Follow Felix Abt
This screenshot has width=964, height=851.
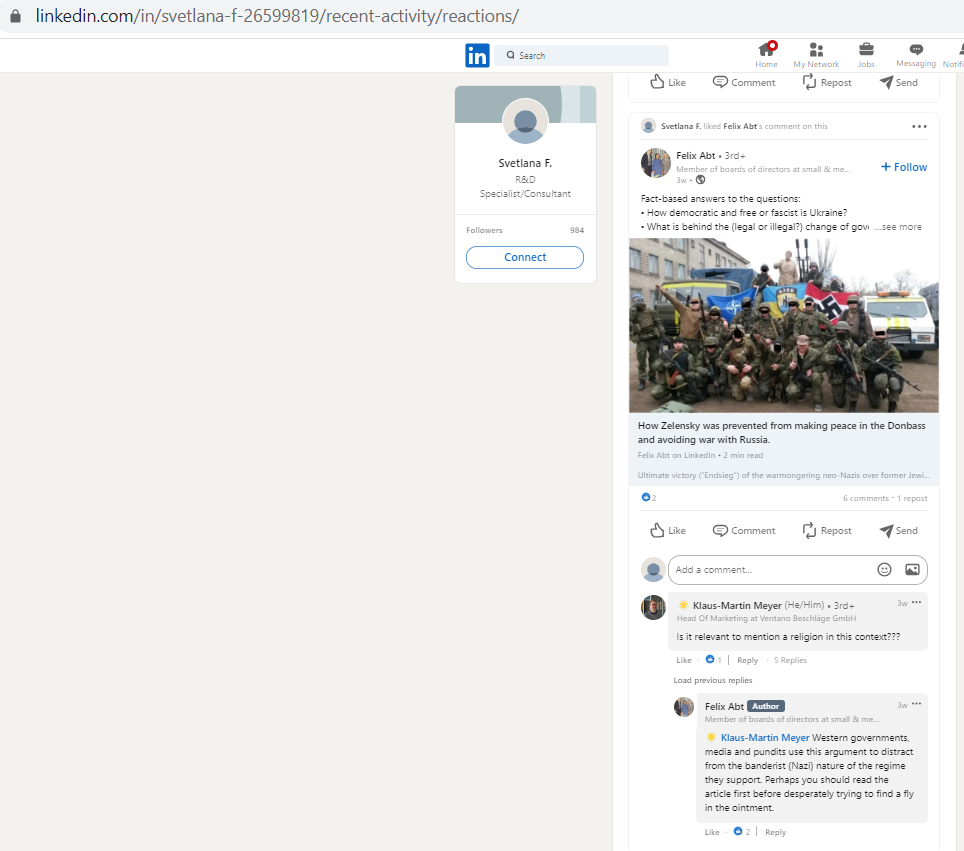(x=904, y=167)
